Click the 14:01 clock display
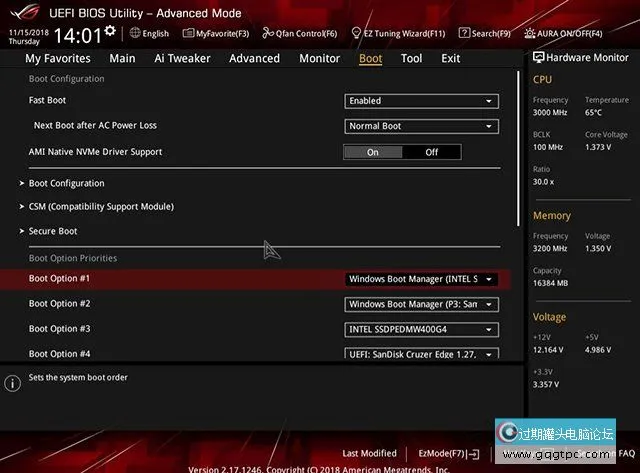 coord(78,36)
